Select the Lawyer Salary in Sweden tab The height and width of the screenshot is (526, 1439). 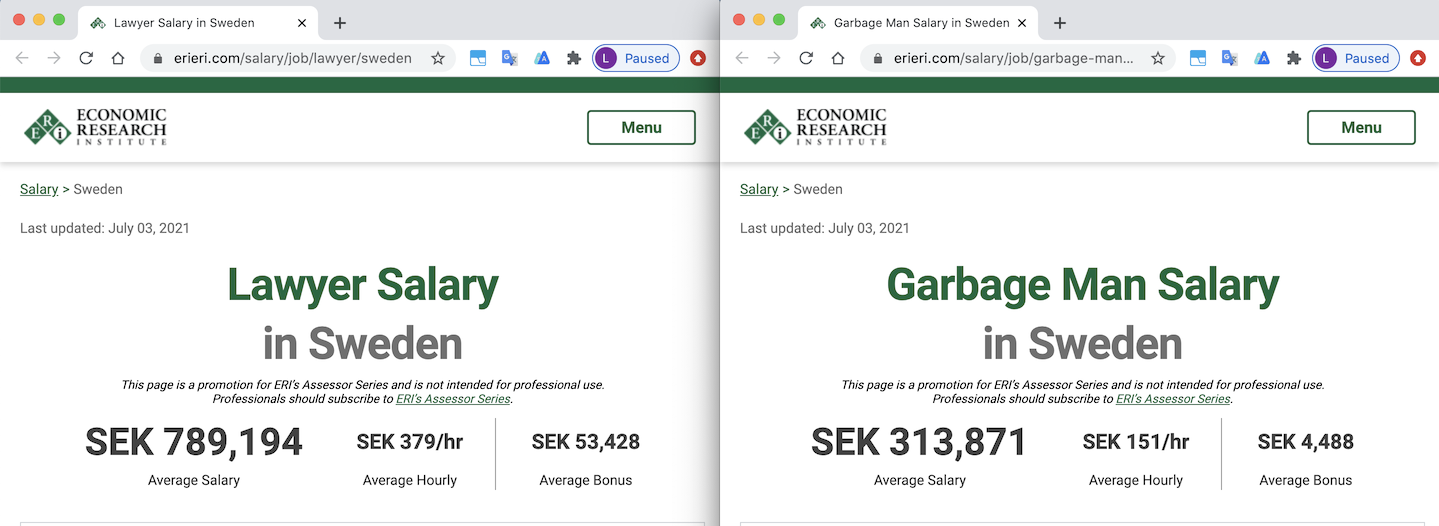click(184, 23)
